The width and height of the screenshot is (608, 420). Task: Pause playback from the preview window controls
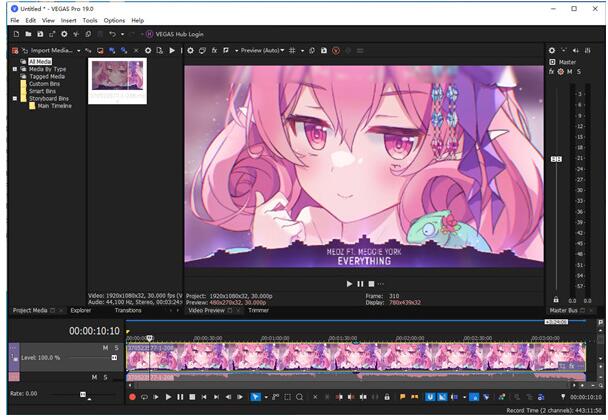(360, 284)
